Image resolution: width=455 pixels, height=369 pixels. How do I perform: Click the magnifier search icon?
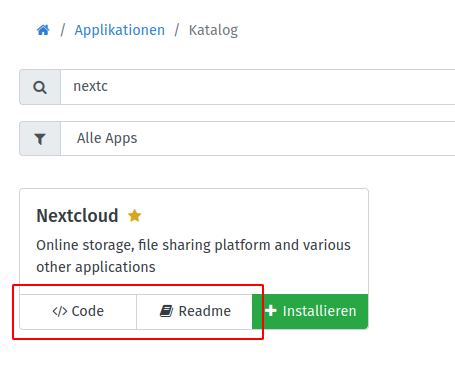tap(40, 87)
